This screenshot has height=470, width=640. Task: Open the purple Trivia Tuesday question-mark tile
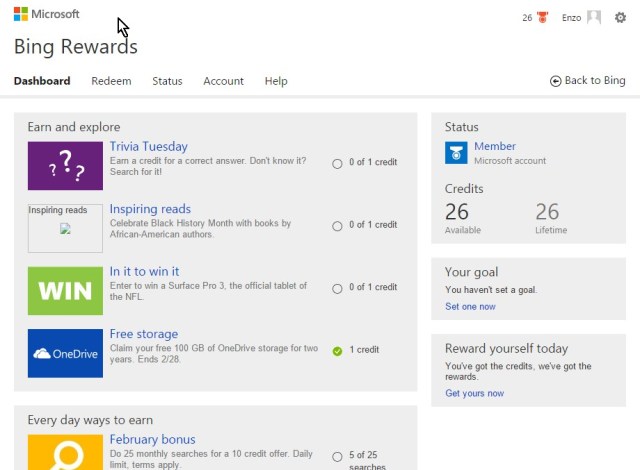click(x=65, y=166)
